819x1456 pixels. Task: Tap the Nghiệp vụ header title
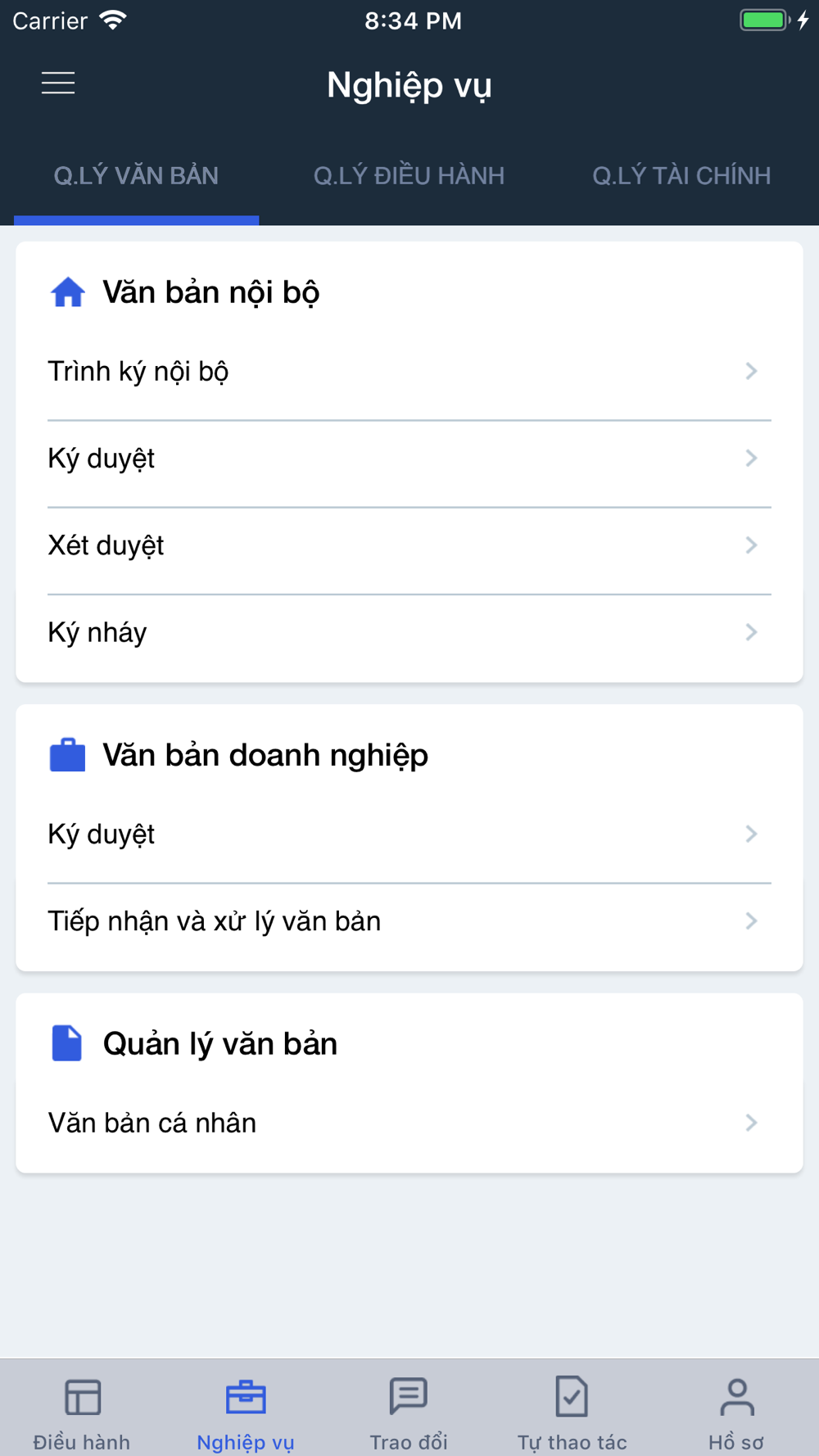(409, 85)
